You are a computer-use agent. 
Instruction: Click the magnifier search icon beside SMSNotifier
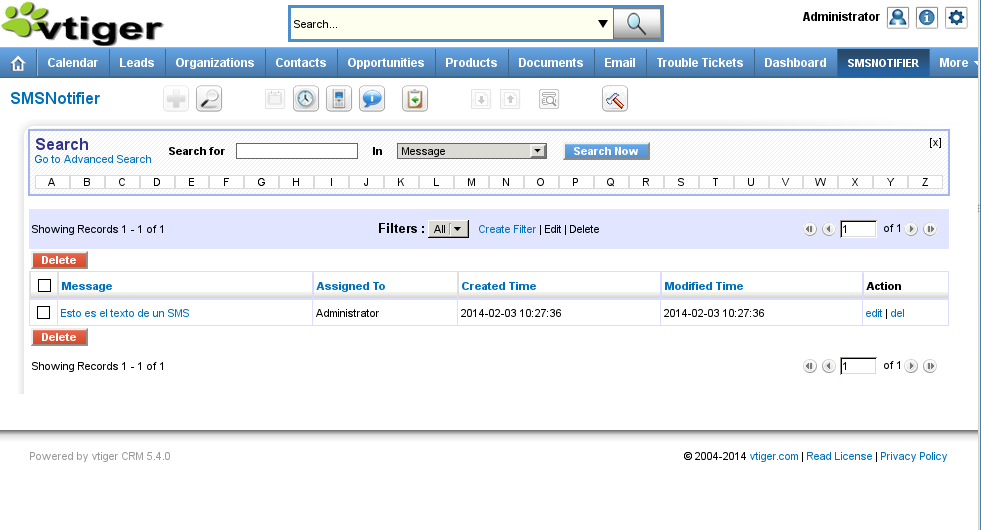tap(209, 99)
